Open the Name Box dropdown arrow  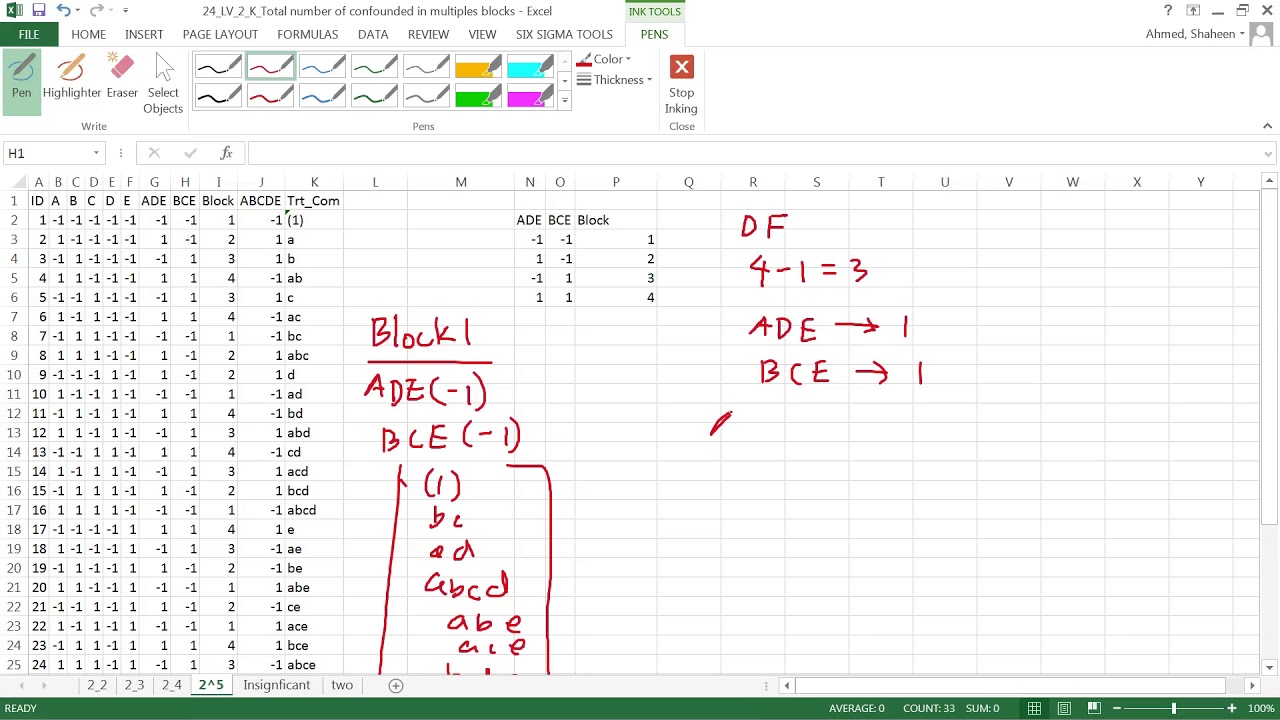pos(96,153)
